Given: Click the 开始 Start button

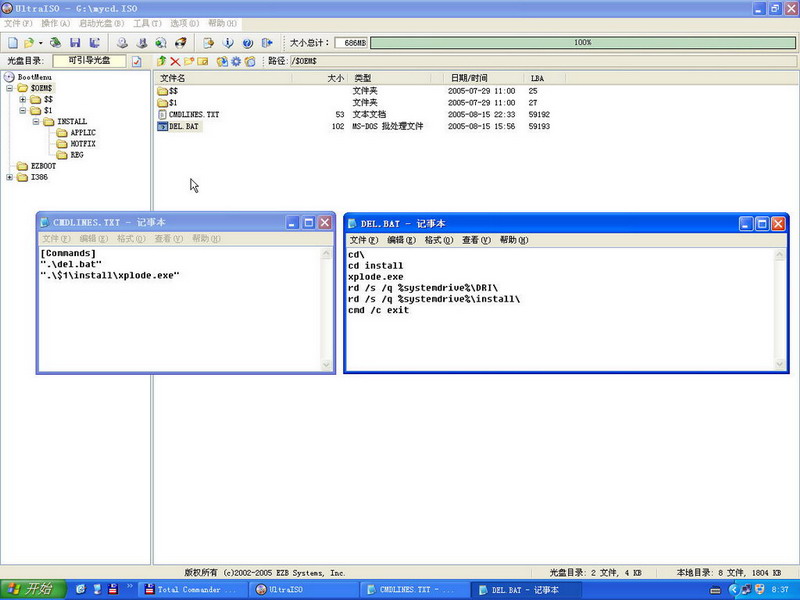Looking at the screenshot, I should click(33, 589).
